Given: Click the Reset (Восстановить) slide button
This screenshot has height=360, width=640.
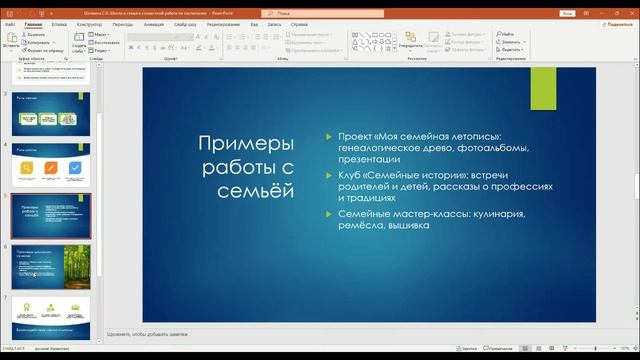Looking at the screenshot, I should point(104,42).
